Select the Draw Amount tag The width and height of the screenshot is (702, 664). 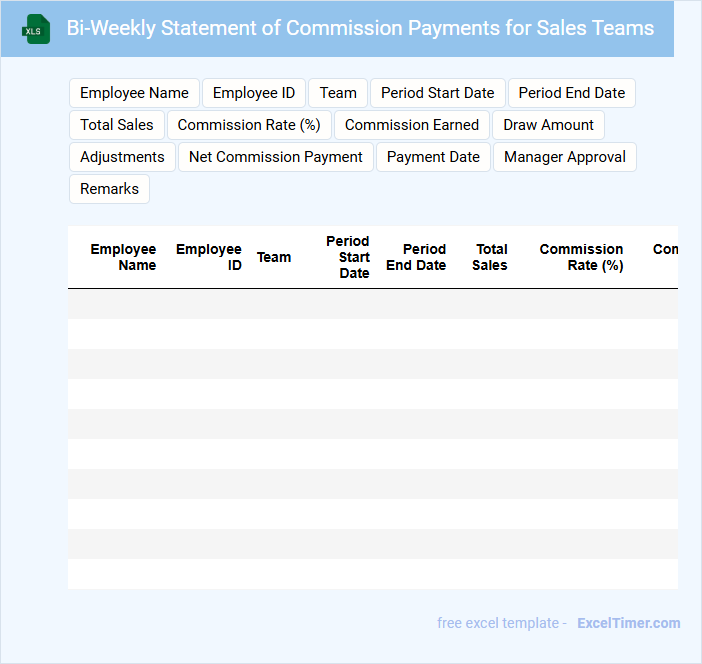tap(548, 125)
